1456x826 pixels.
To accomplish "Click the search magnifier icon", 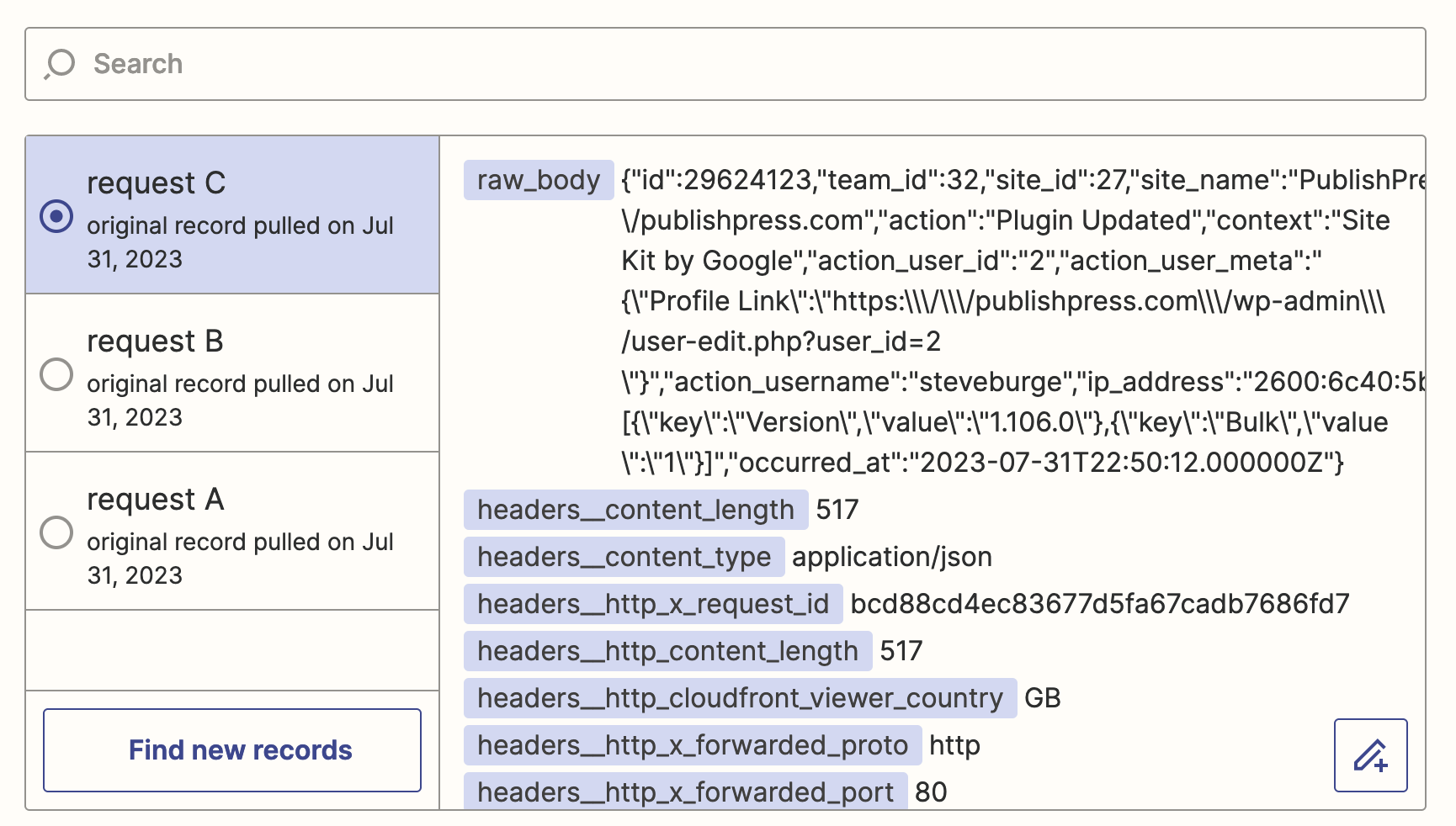I will pos(59,64).
